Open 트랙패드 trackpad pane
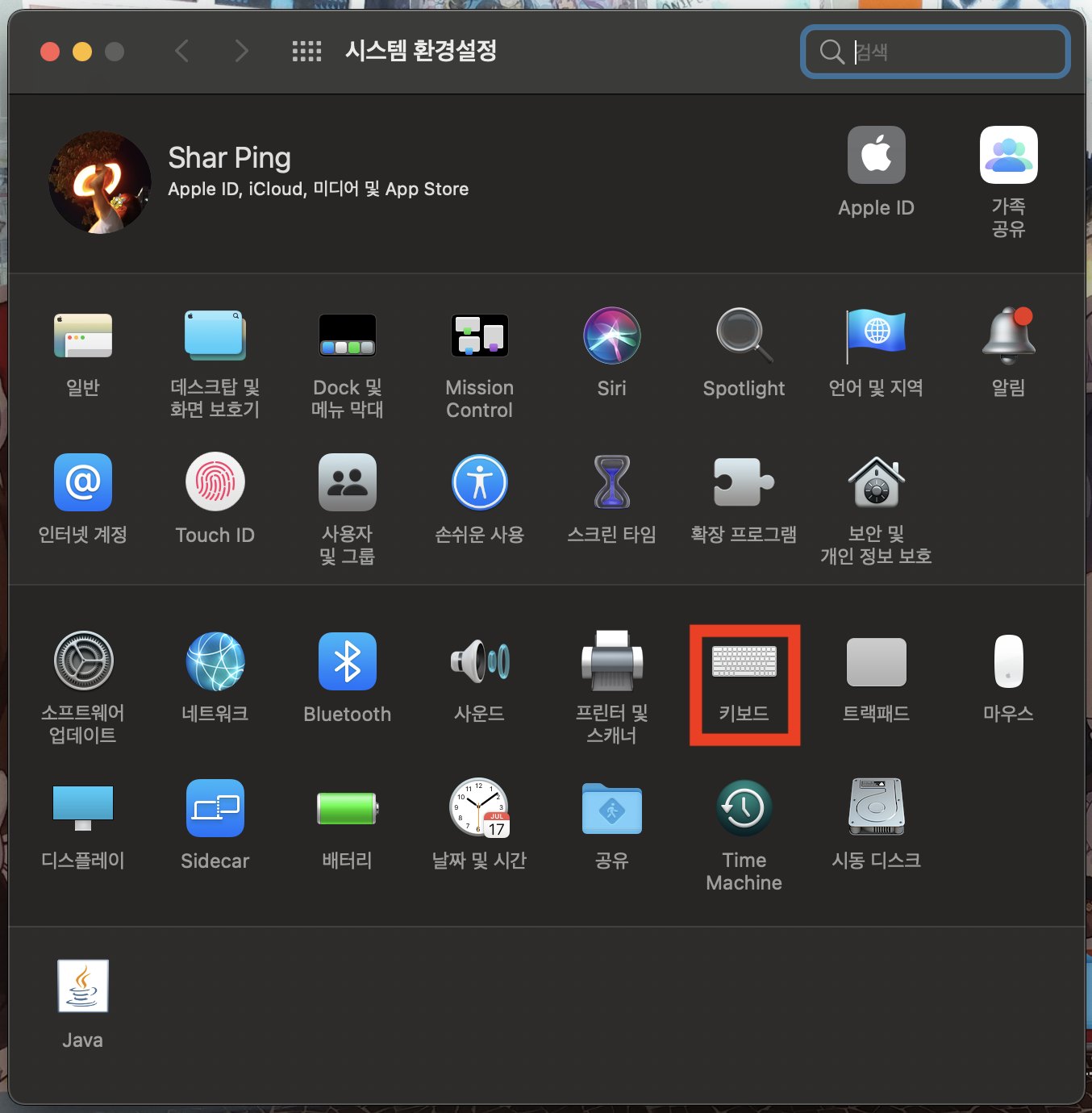Image resolution: width=1092 pixels, height=1113 pixels. point(877,661)
